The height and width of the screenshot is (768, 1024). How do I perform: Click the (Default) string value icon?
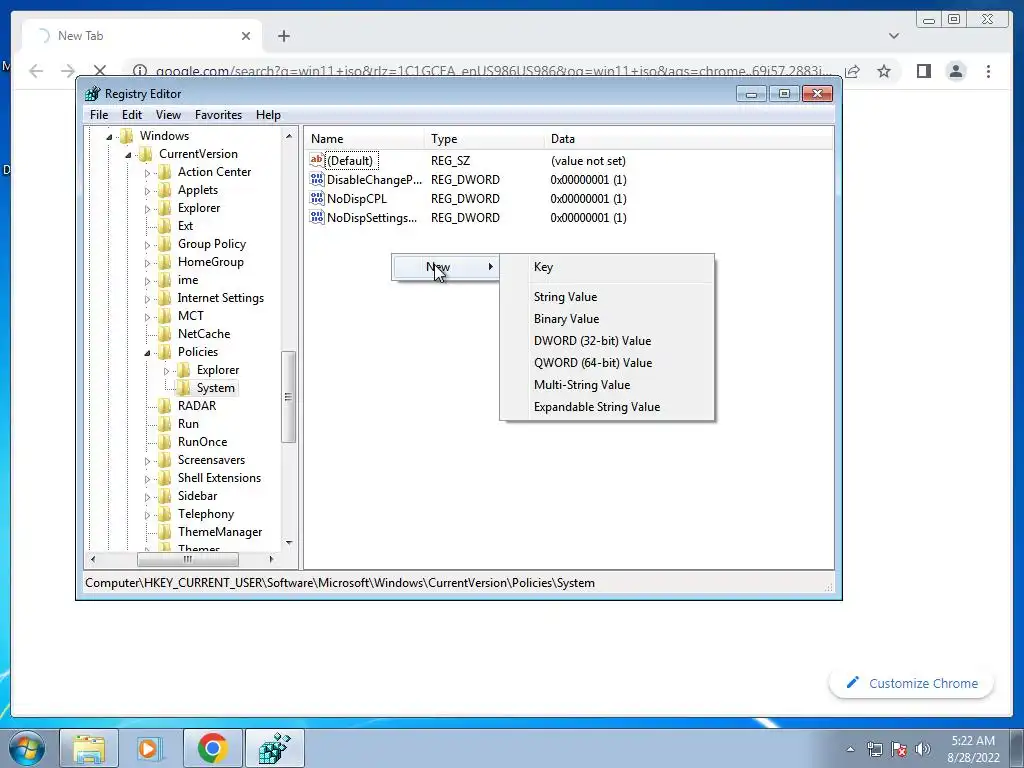[317, 160]
